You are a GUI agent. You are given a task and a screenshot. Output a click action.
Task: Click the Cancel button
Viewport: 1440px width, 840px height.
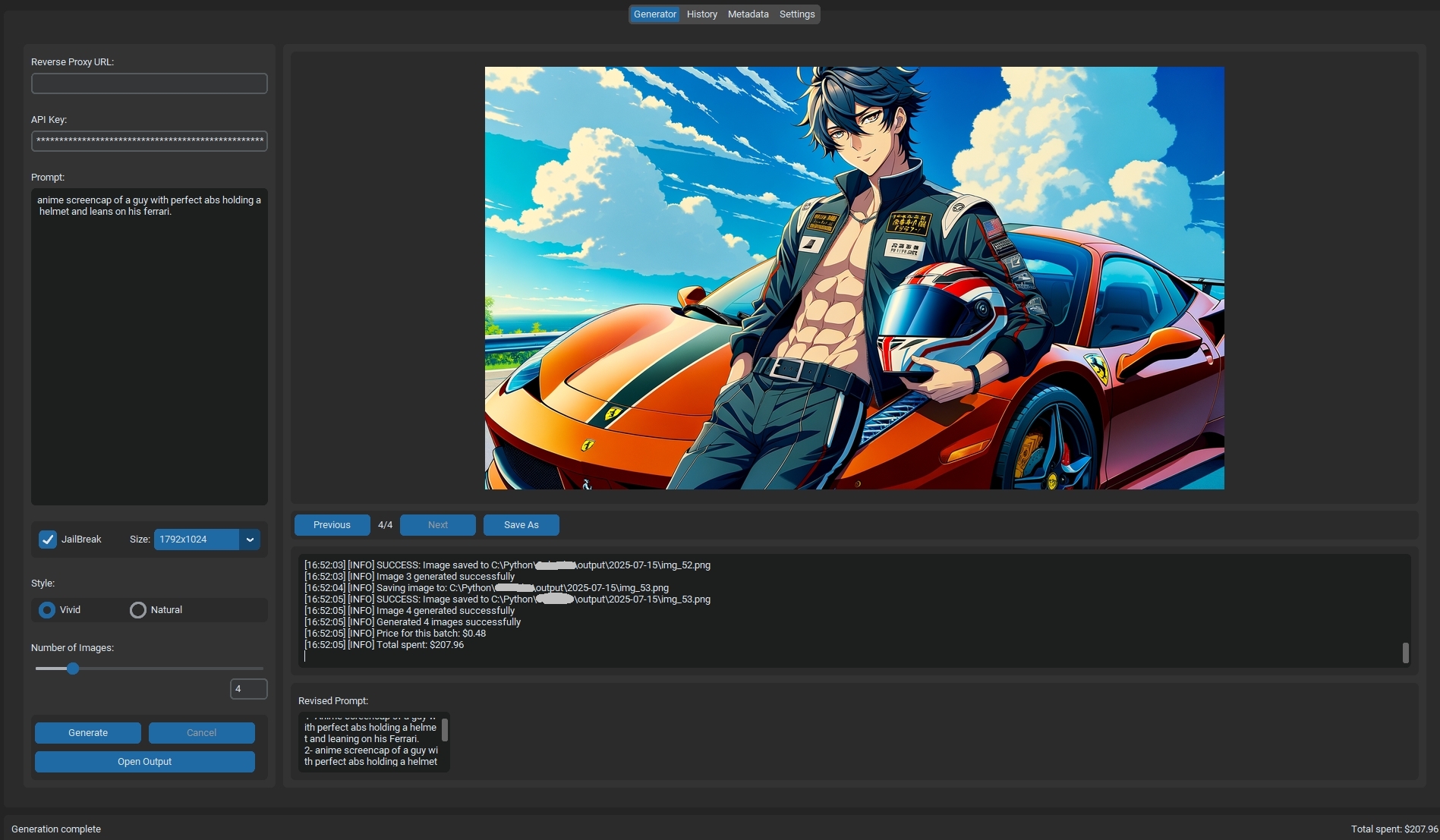click(x=201, y=733)
